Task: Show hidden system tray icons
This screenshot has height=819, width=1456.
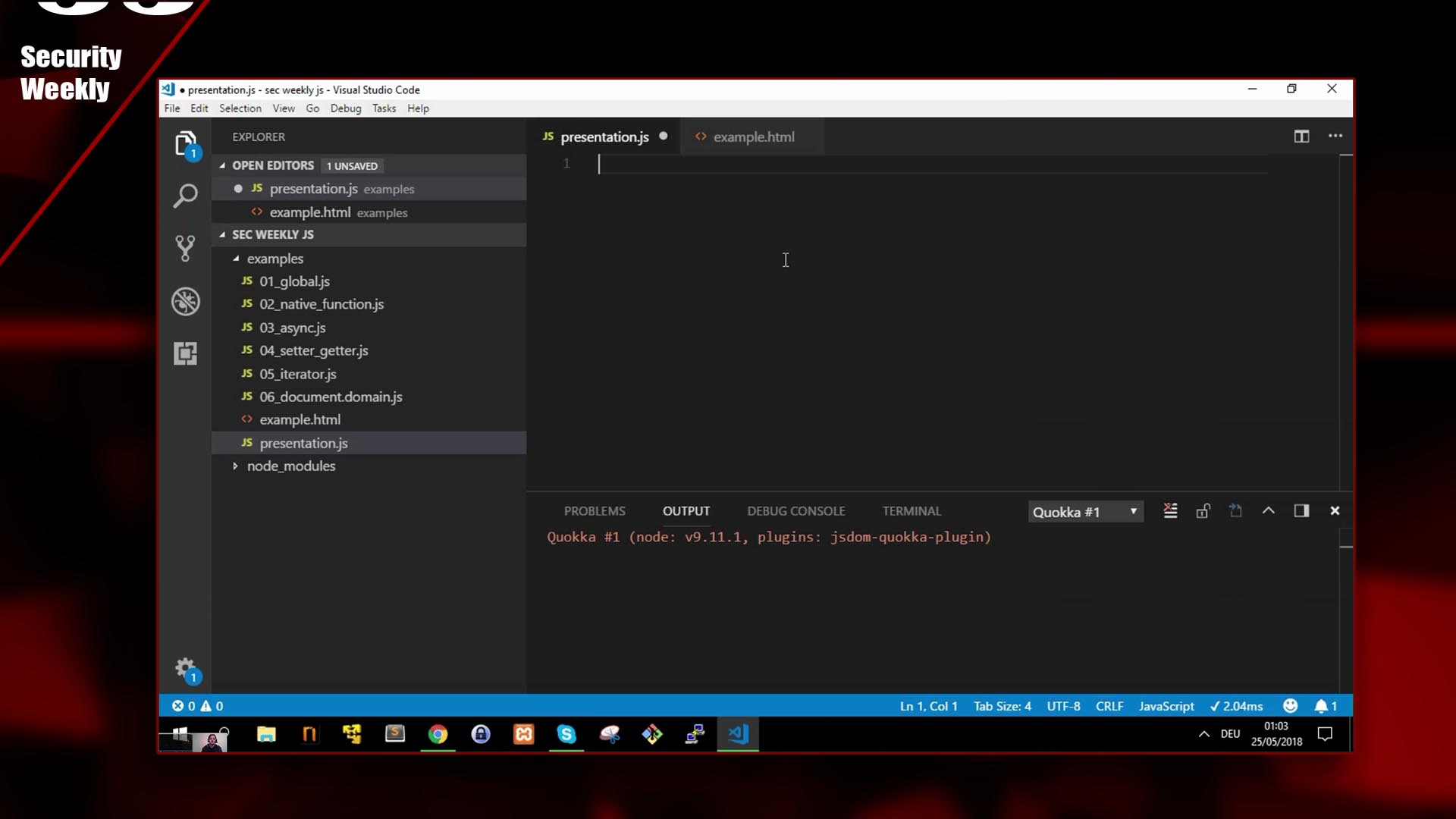Action: pos(1203,734)
